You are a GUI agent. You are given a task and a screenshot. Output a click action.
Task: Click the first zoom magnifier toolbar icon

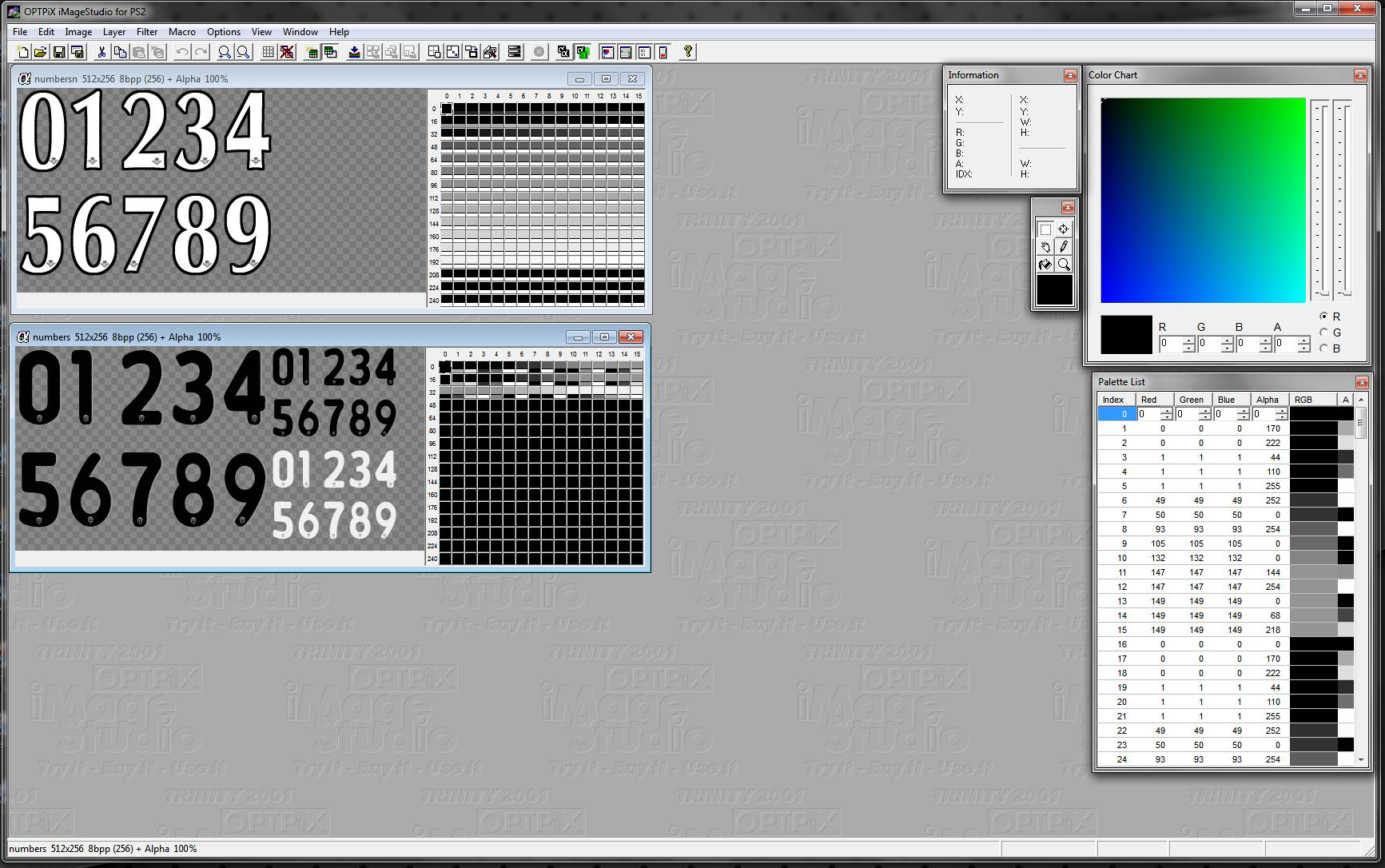coord(225,52)
